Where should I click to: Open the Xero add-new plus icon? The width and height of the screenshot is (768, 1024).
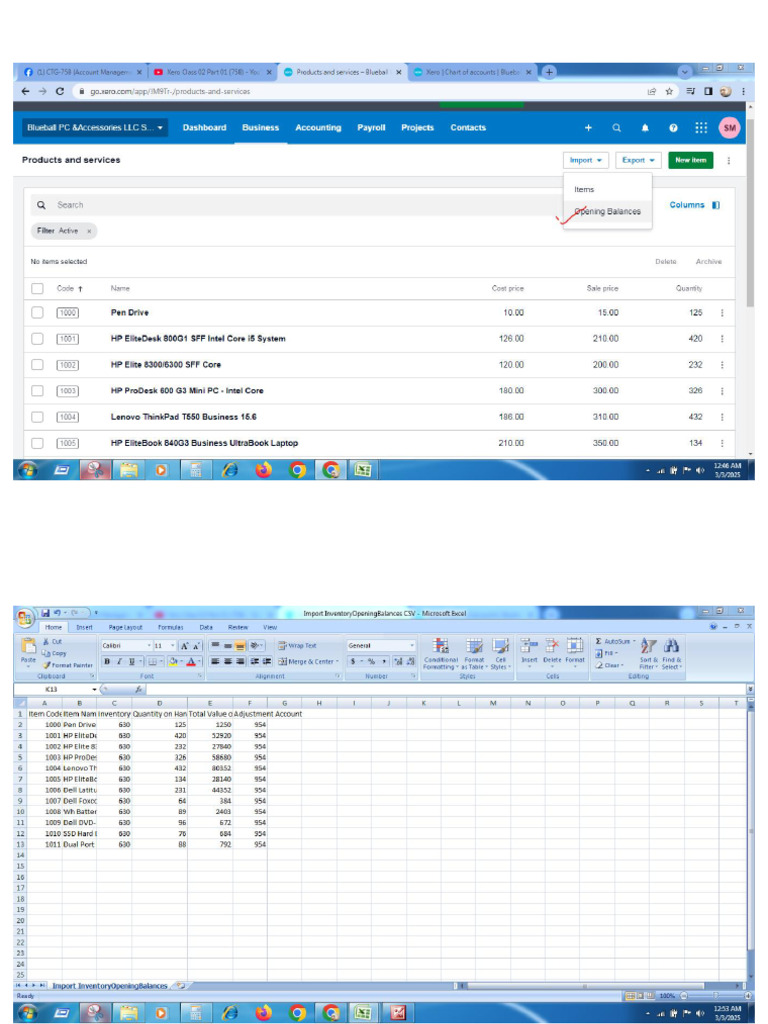point(588,128)
